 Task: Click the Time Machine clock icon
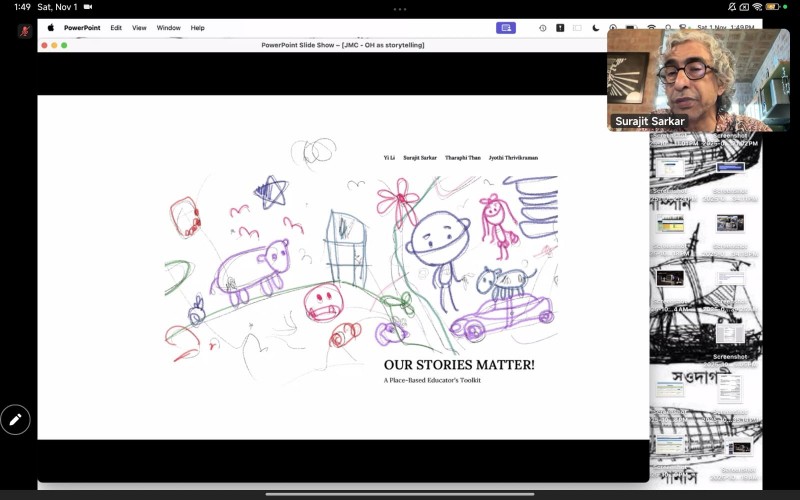coord(542,28)
